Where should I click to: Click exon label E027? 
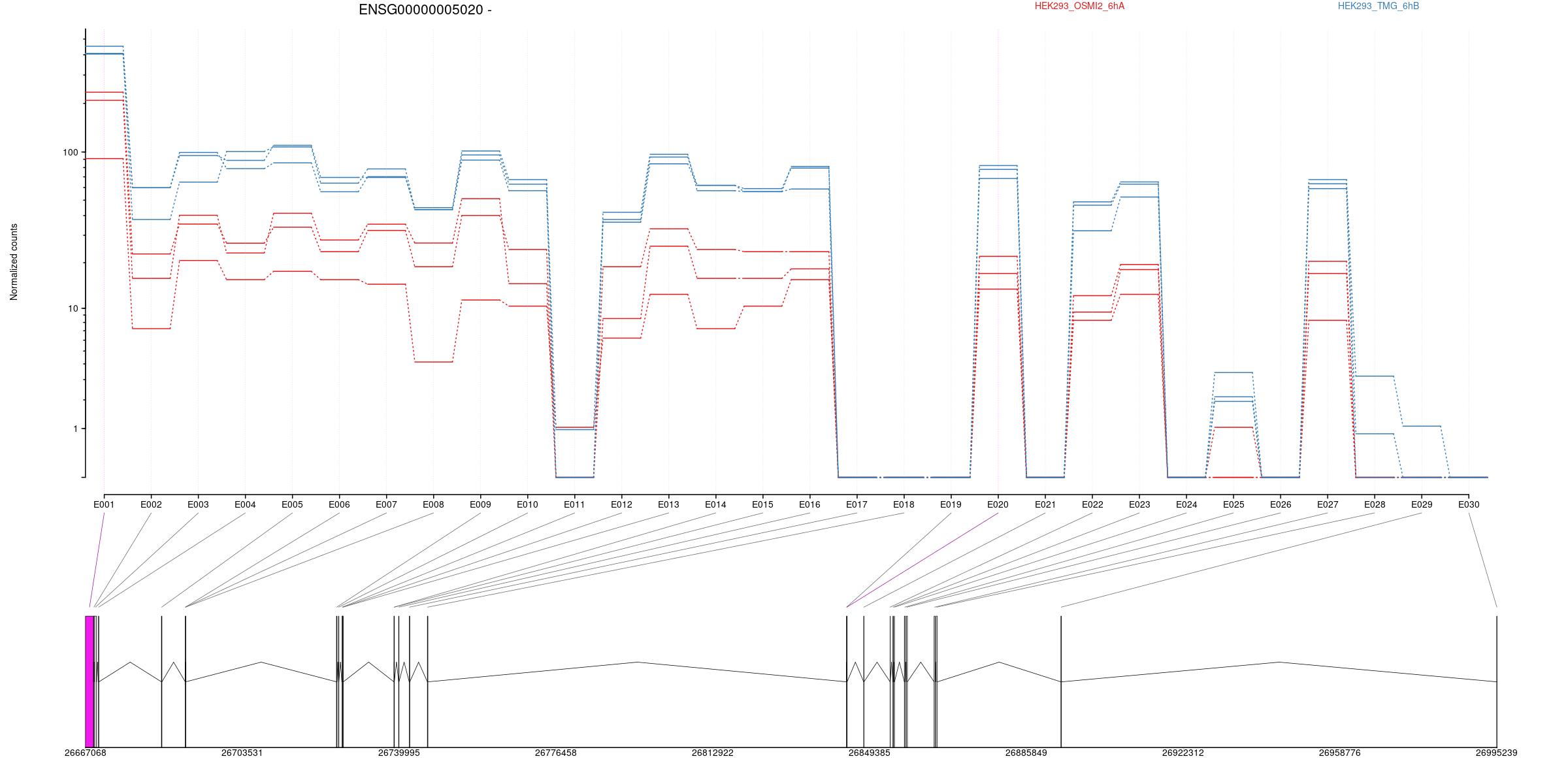[1328, 504]
